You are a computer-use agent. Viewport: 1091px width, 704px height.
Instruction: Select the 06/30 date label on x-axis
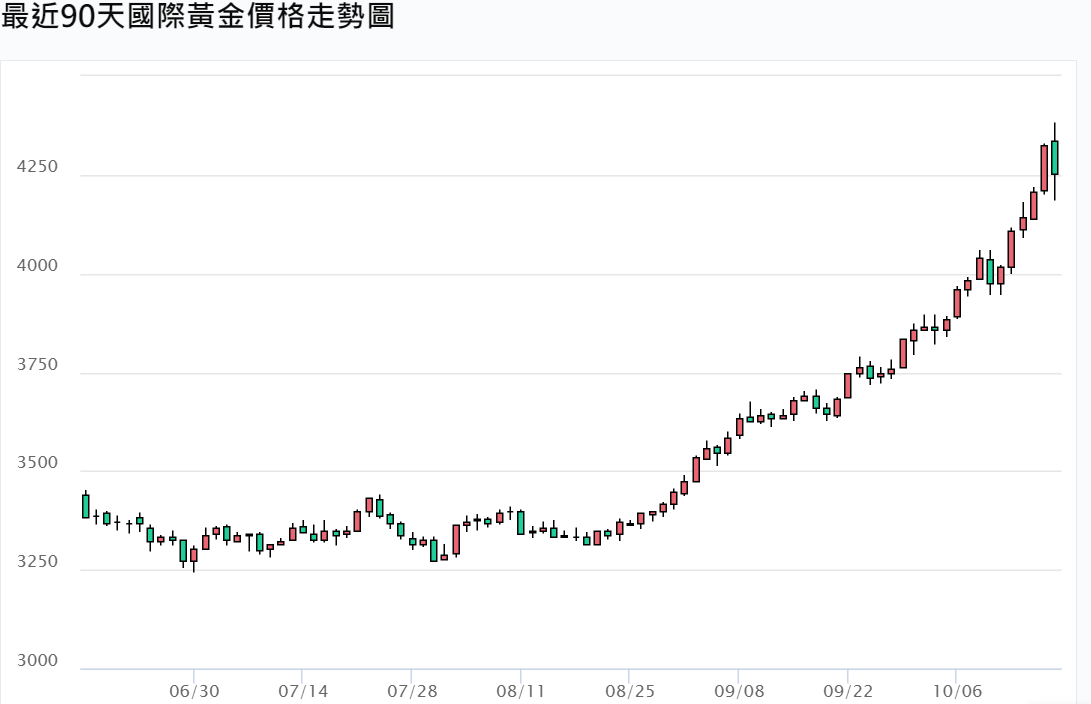(x=194, y=691)
